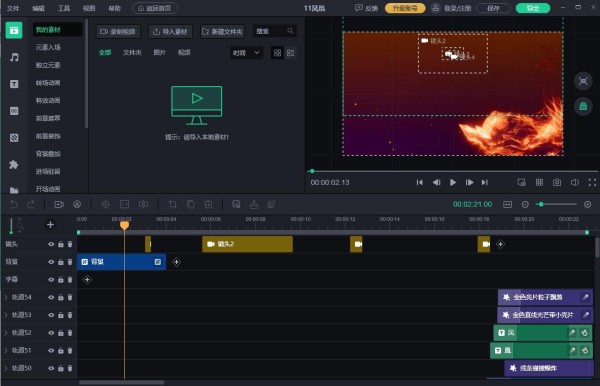This screenshot has width=600, height=386.
Task: Open the 文件 menu
Action: 13,8
